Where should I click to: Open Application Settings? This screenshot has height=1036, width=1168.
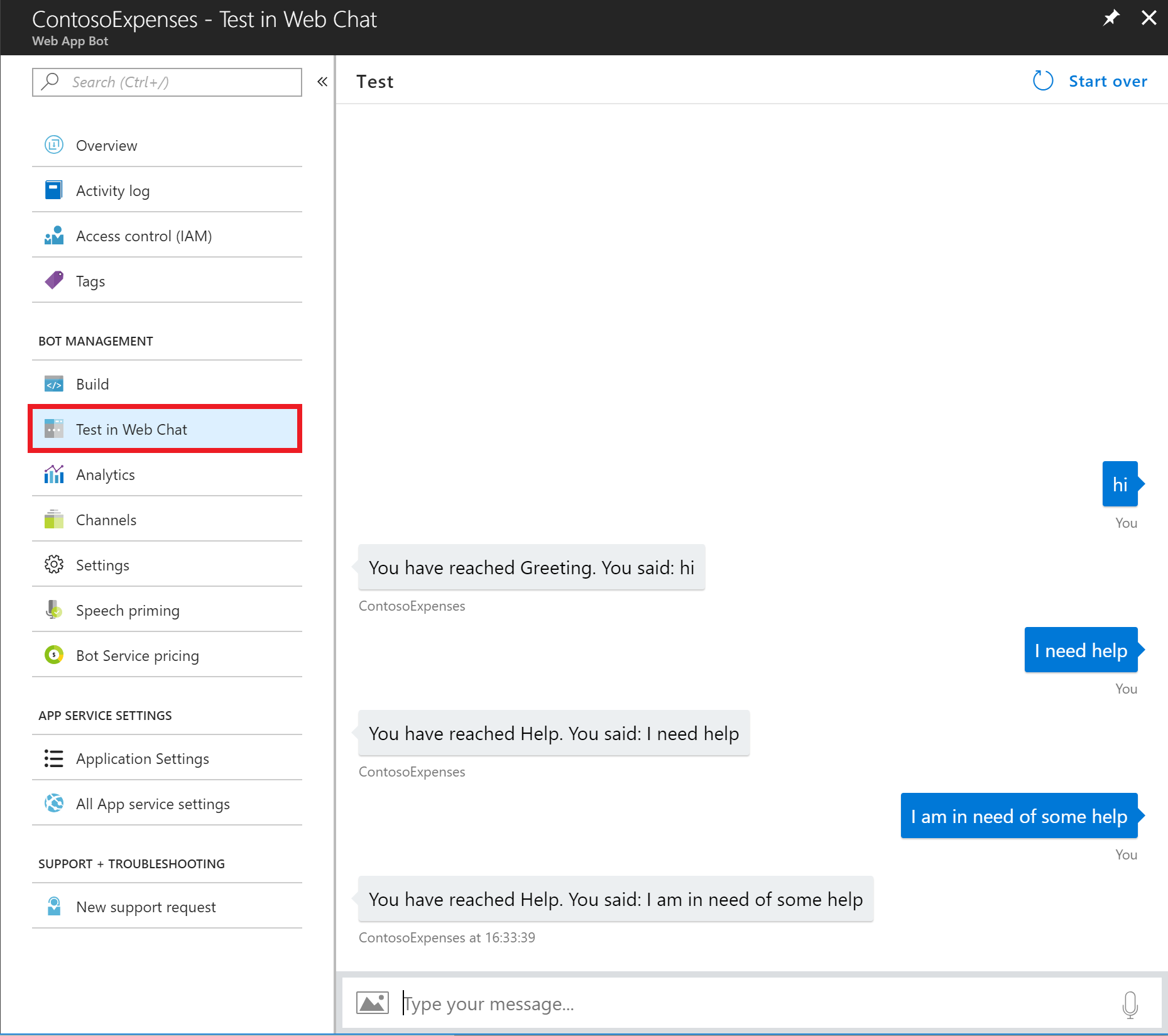click(x=167, y=758)
